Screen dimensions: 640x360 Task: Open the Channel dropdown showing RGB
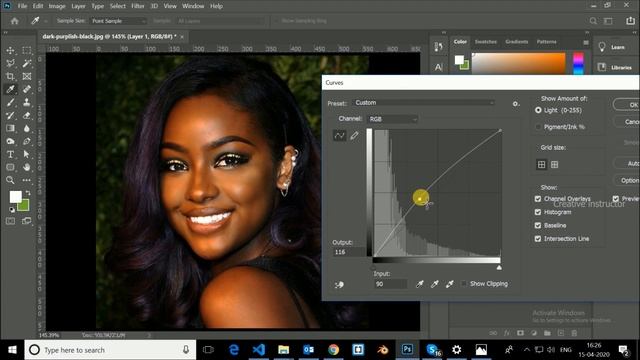392,119
